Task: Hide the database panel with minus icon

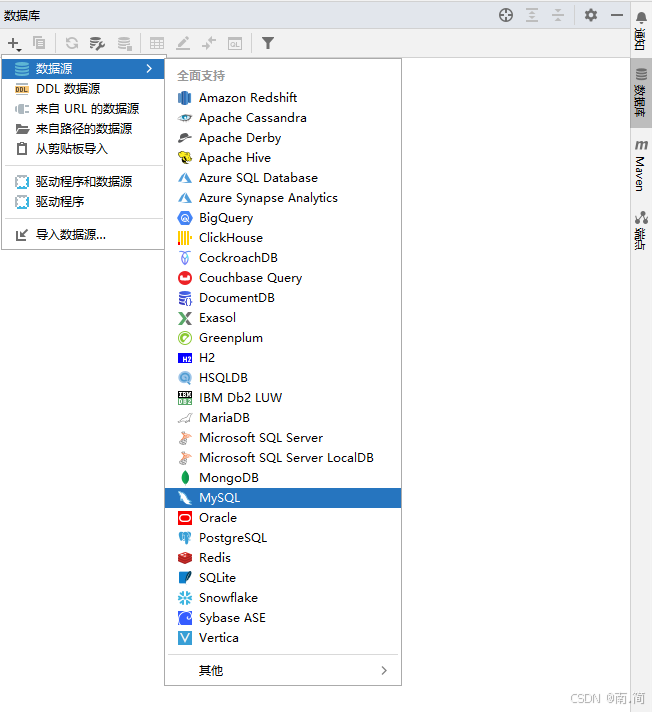Action: [x=617, y=15]
